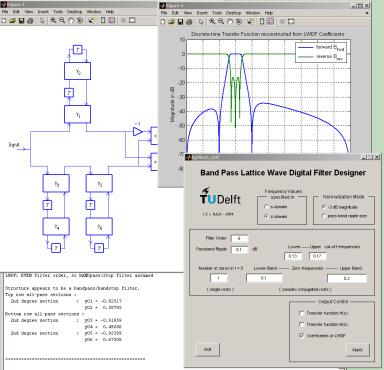Click Save icon in Figure 3 toolbar

click(21, 21)
